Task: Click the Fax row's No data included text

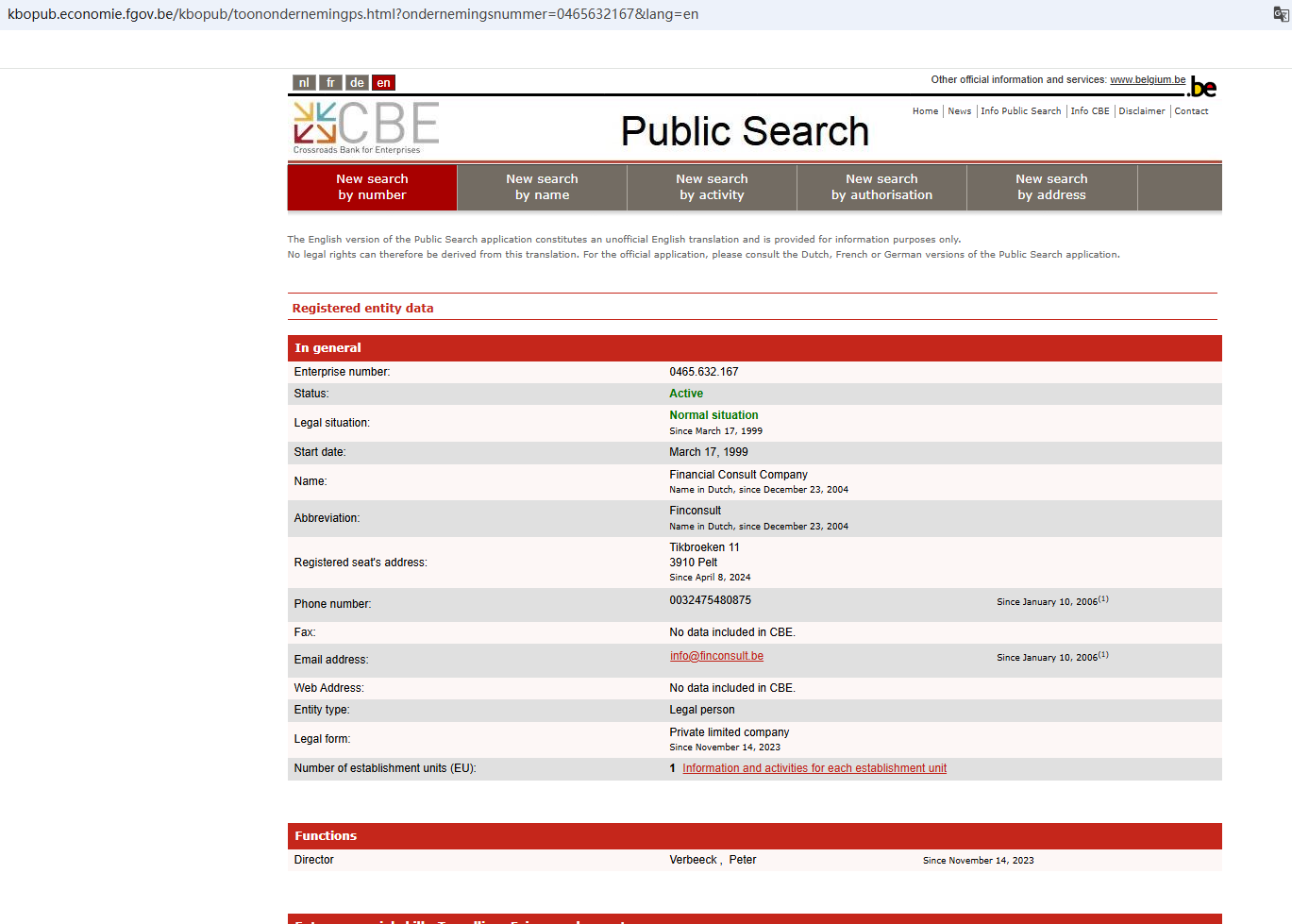Action: tap(732, 632)
